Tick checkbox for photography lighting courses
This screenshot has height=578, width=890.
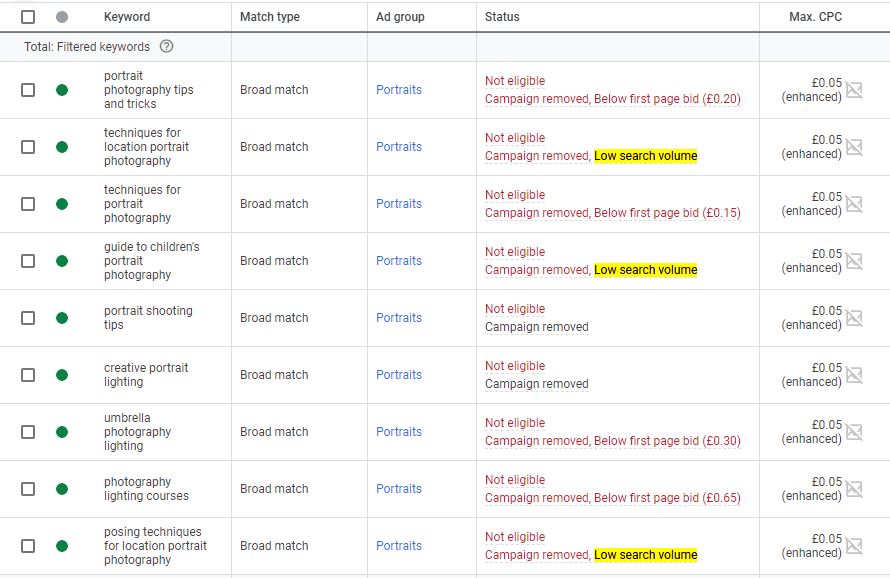pos(28,489)
